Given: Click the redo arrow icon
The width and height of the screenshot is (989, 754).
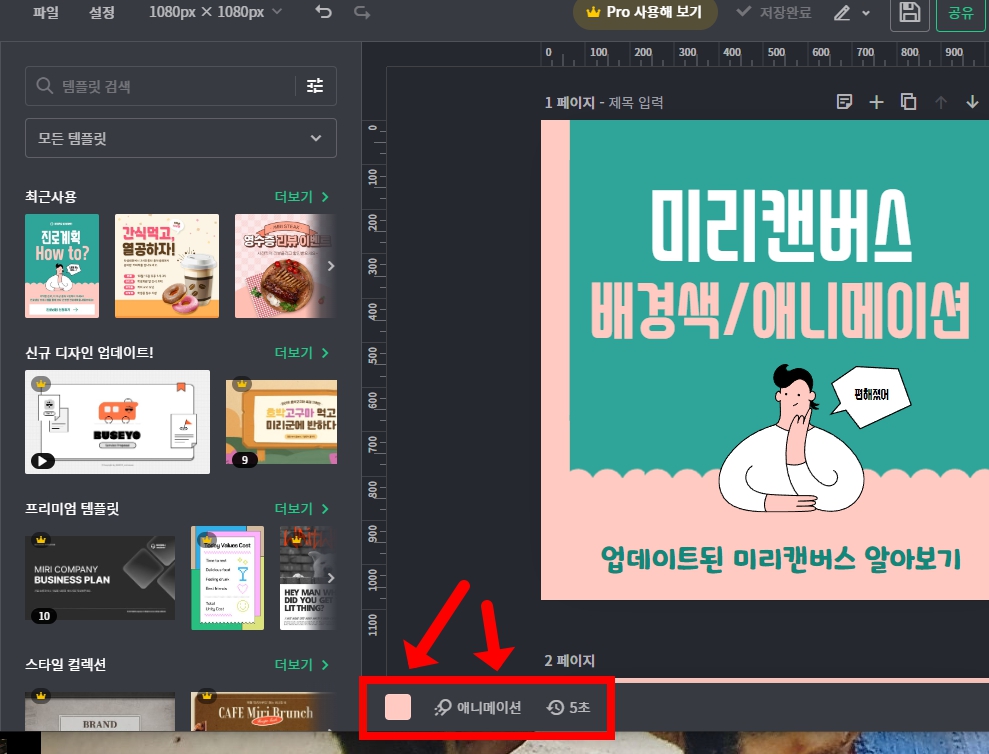Looking at the screenshot, I should [x=360, y=13].
